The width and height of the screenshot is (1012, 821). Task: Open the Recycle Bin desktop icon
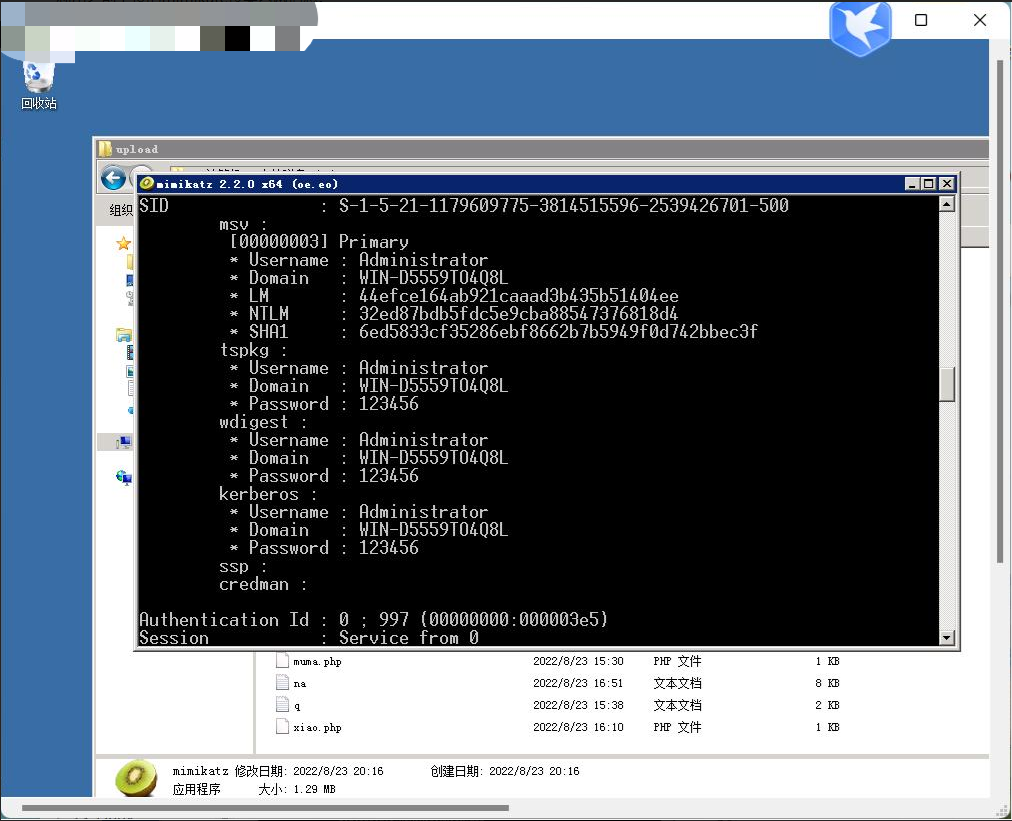coord(39,86)
